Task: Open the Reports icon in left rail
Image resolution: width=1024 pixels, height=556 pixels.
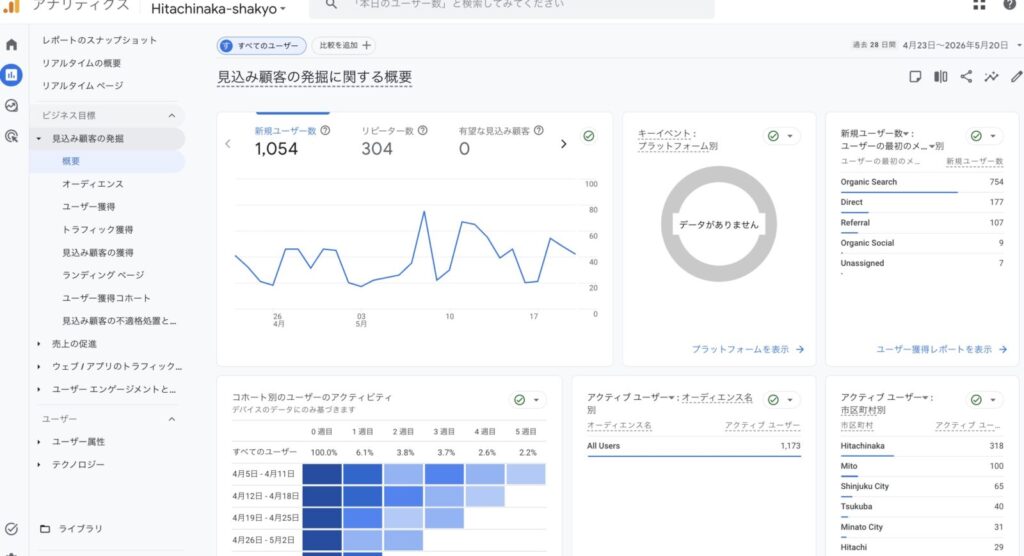Action: click(11, 75)
